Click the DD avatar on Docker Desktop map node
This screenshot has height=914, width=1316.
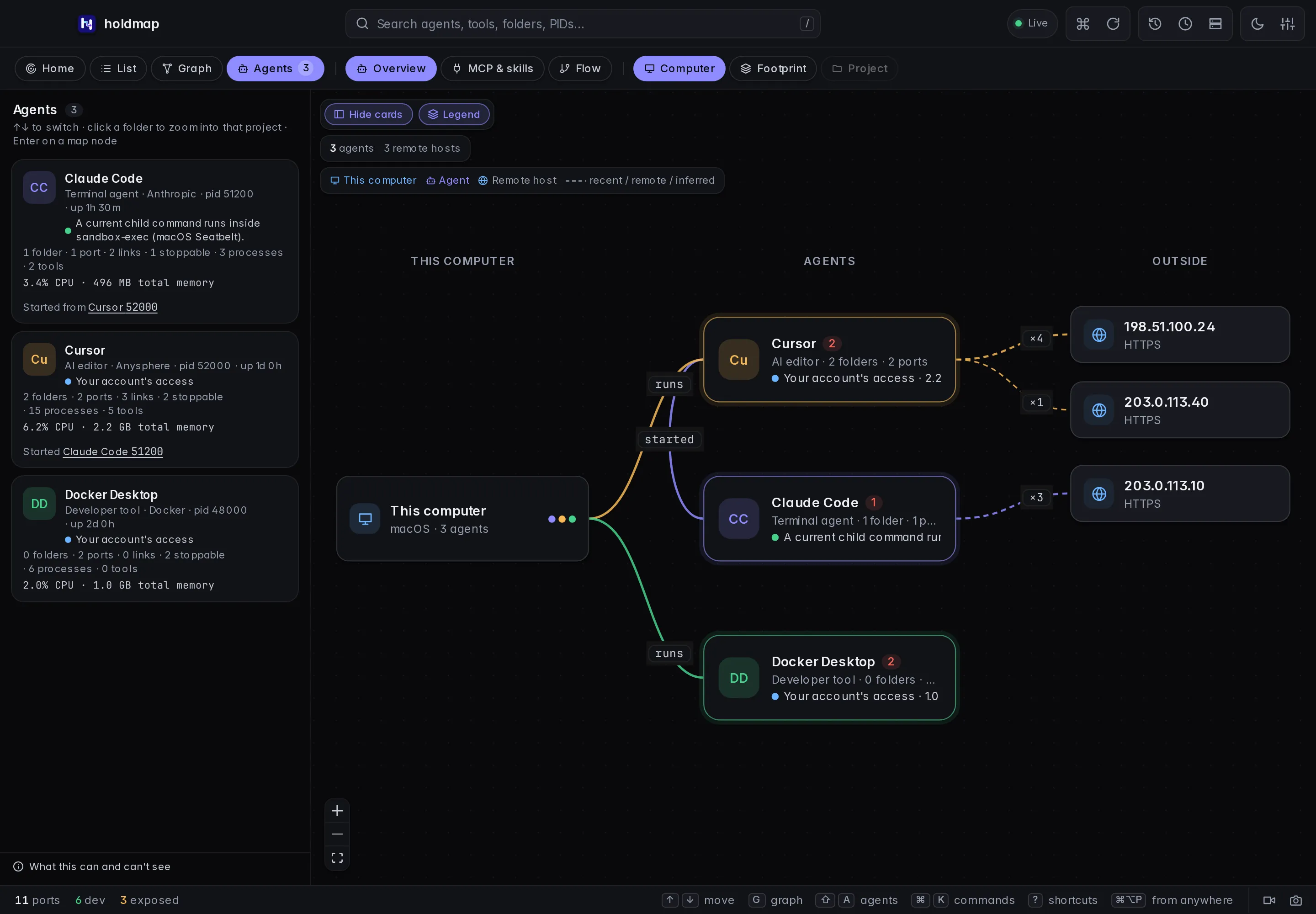pyautogui.click(x=739, y=678)
